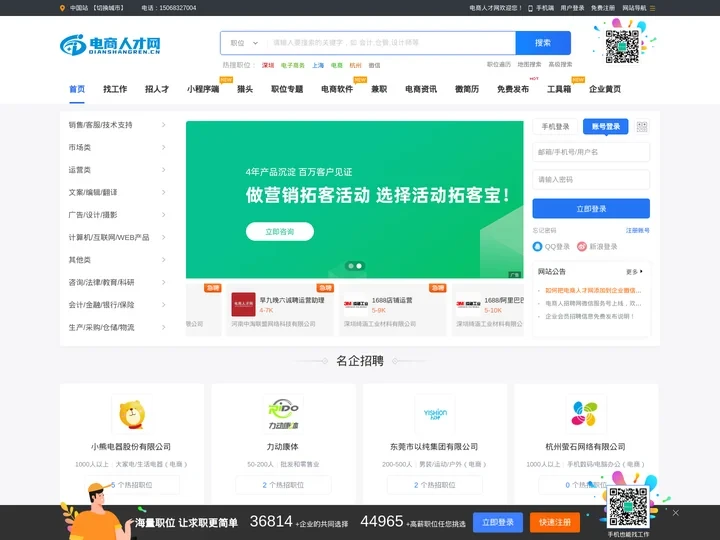Open the 职位 search type dropdown
The width and height of the screenshot is (720, 540).
pyautogui.click(x=244, y=43)
